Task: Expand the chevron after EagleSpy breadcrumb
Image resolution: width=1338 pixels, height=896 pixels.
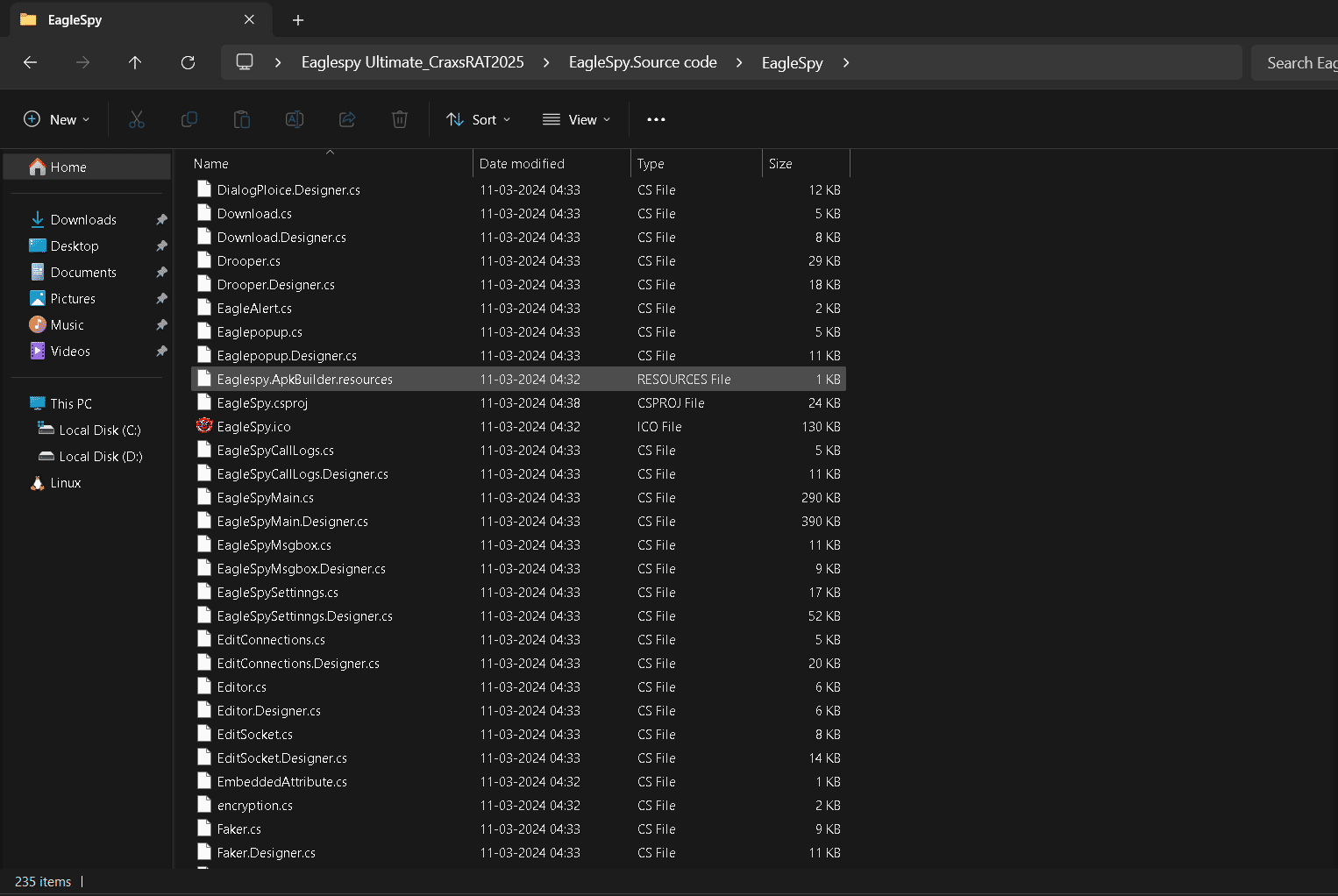Action: point(846,62)
